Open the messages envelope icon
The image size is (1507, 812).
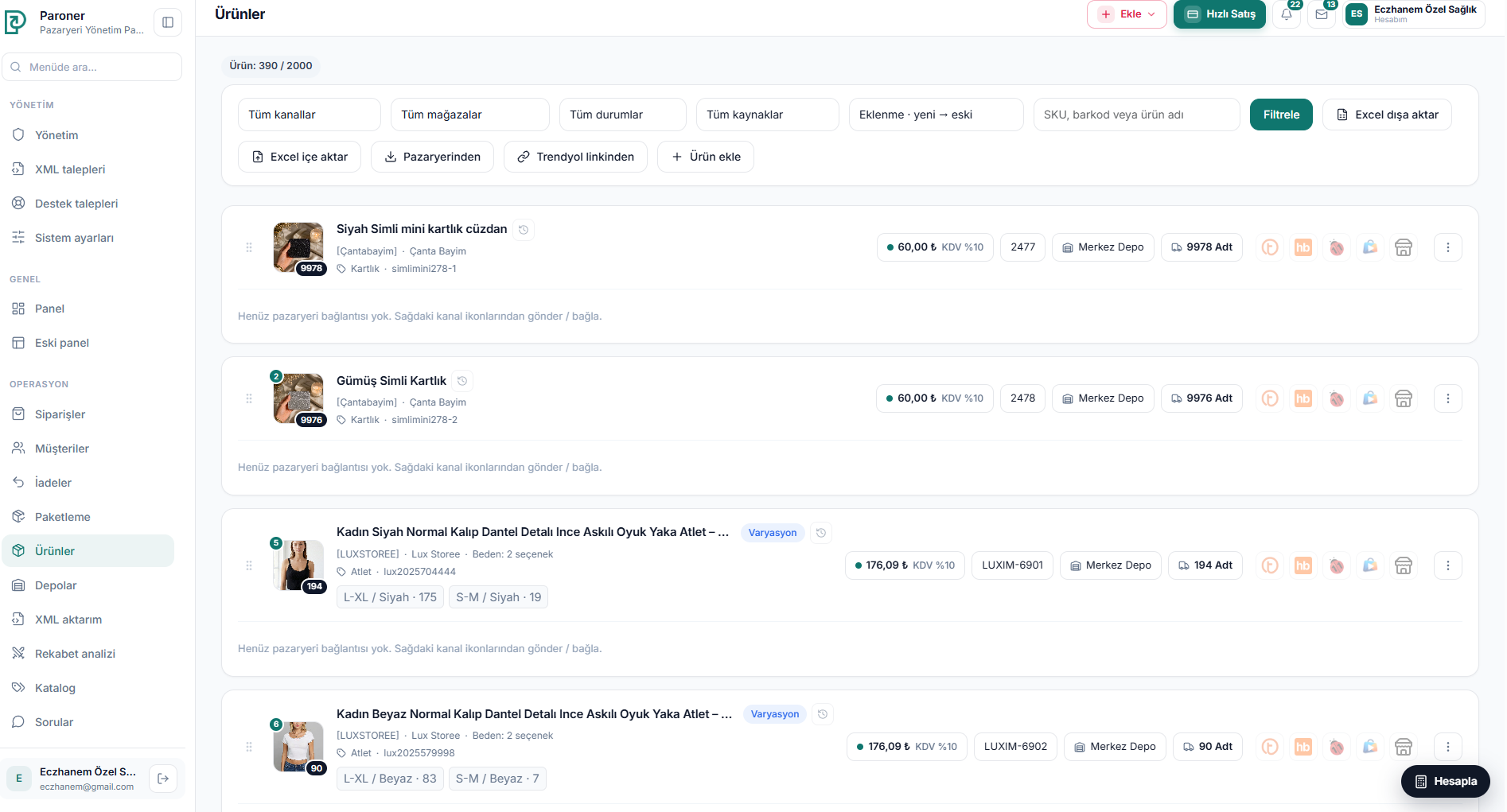1322,14
